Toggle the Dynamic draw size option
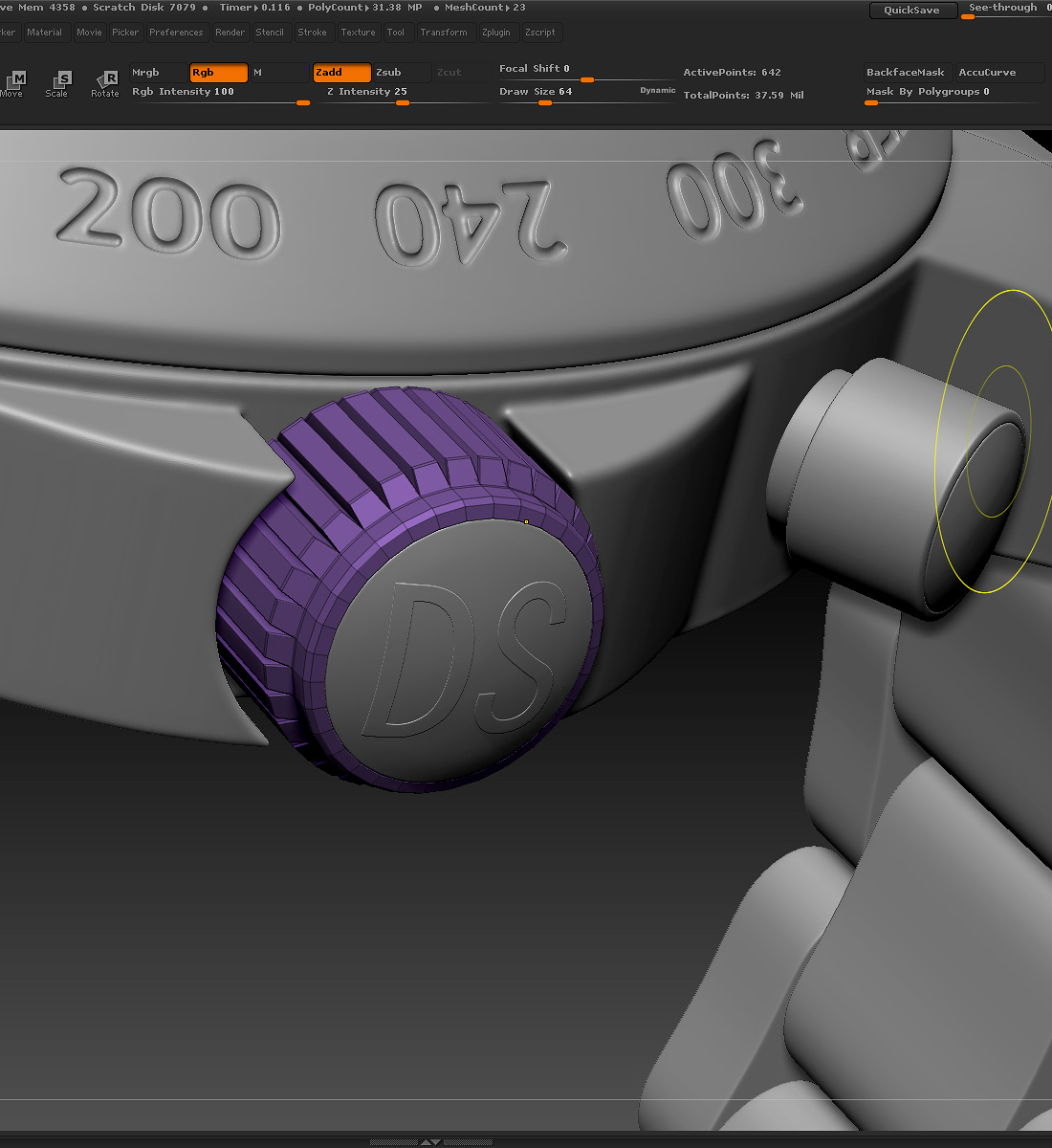 658,91
